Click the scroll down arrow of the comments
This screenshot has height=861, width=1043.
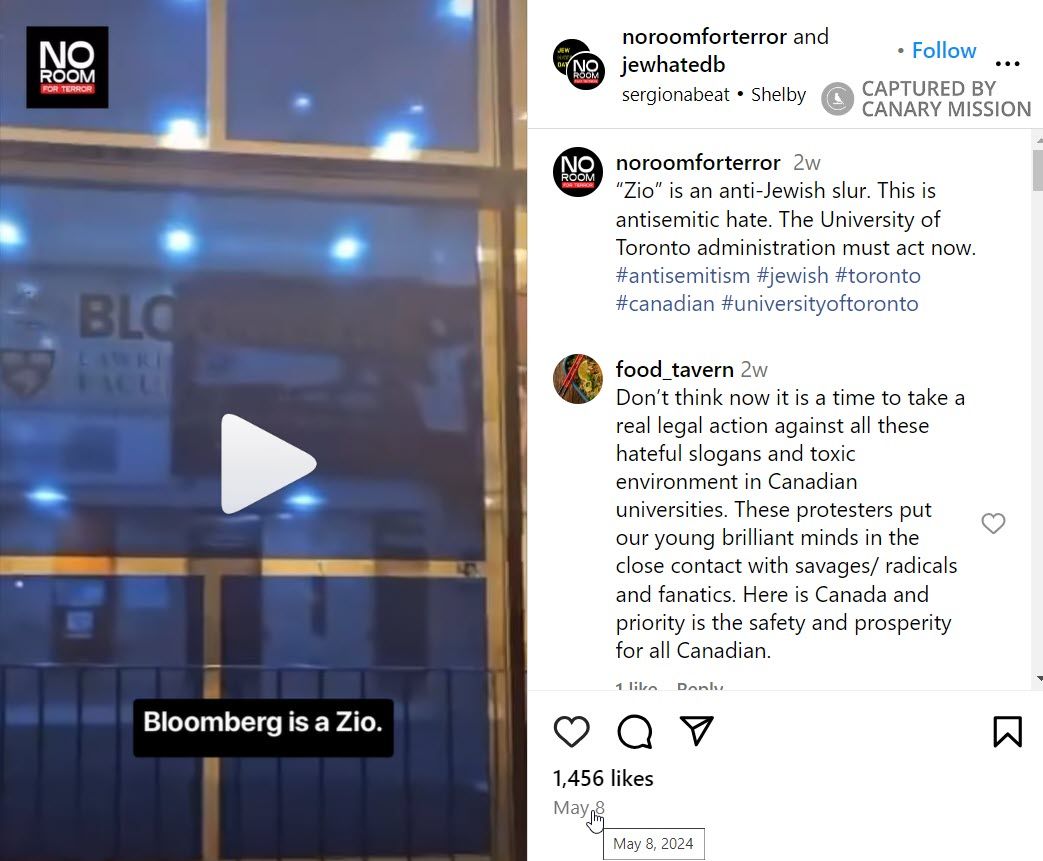[x=1038, y=679]
